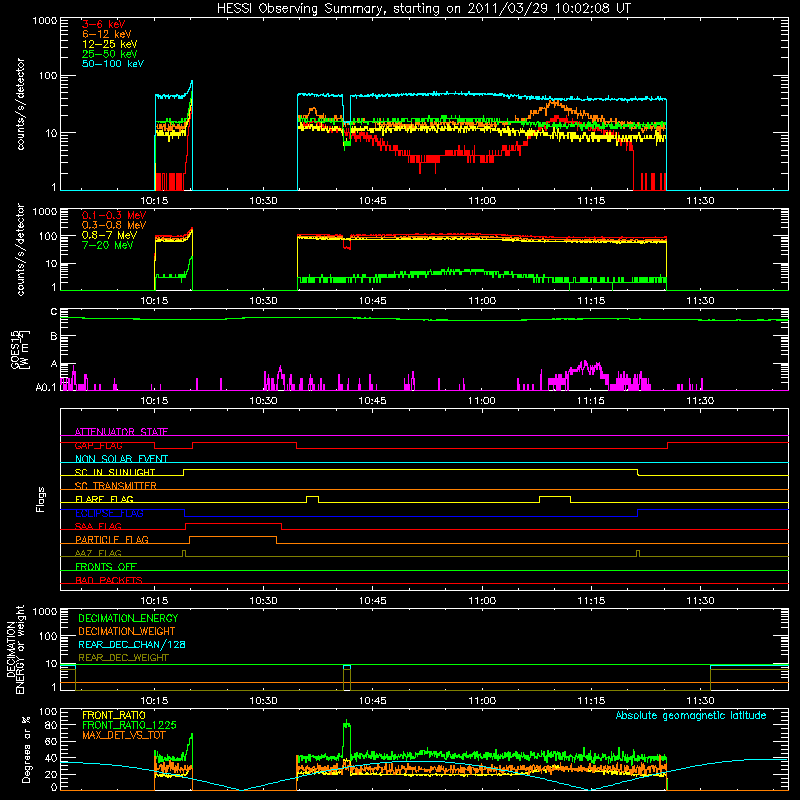Click the REAR_DEC_WEIGHT legend label
The height and width of the screenshot is (800, 800).
point(123,658)
